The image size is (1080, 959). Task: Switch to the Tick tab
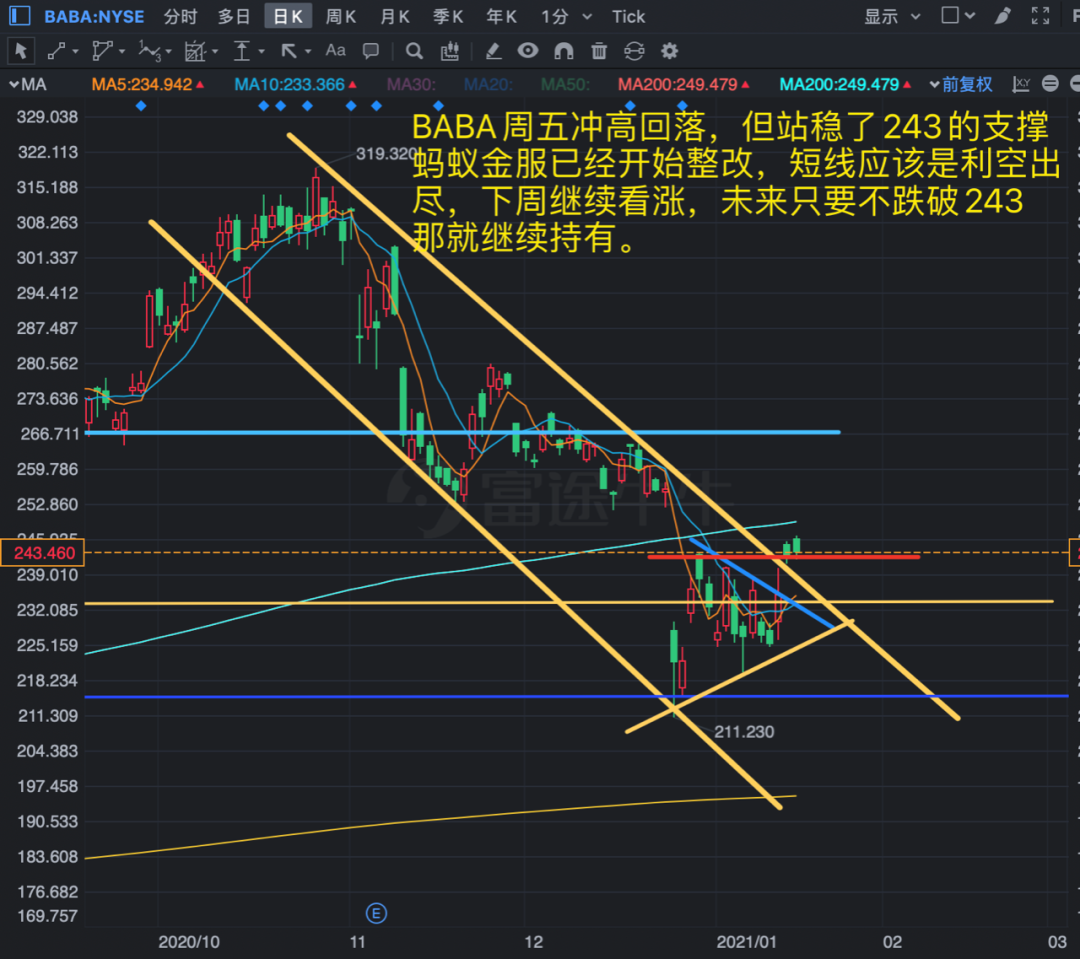tap(628, 17)
